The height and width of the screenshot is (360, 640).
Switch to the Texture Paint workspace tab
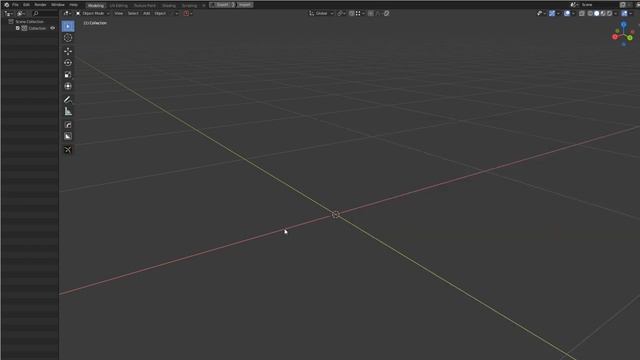pos(145,5)
